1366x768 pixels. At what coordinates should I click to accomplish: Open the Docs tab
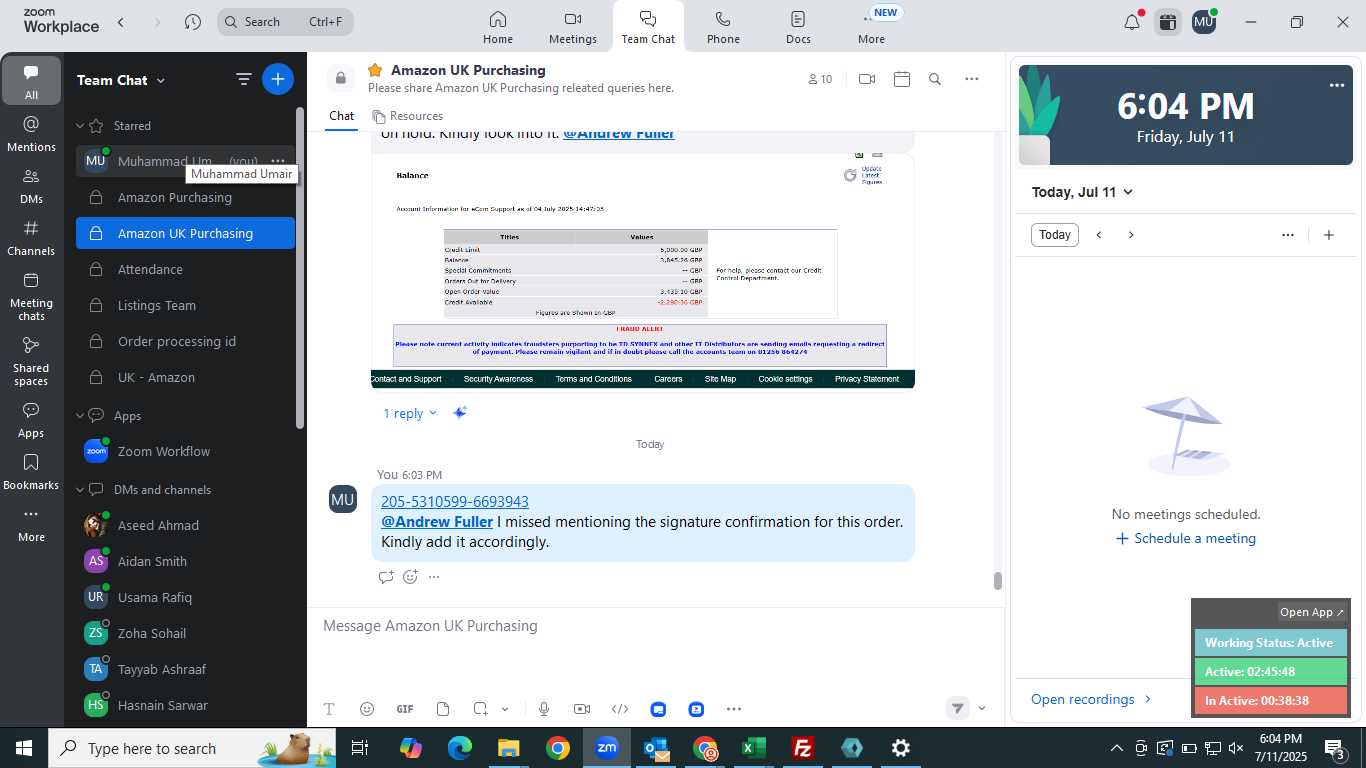pos(798,27)
